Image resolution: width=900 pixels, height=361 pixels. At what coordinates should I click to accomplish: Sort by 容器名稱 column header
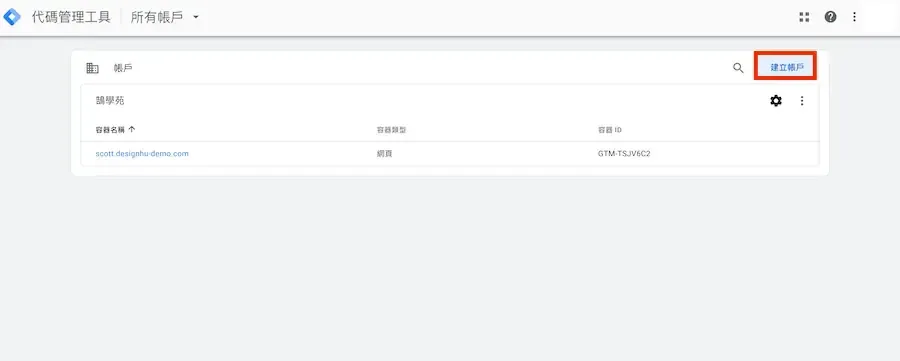[115, 130]
